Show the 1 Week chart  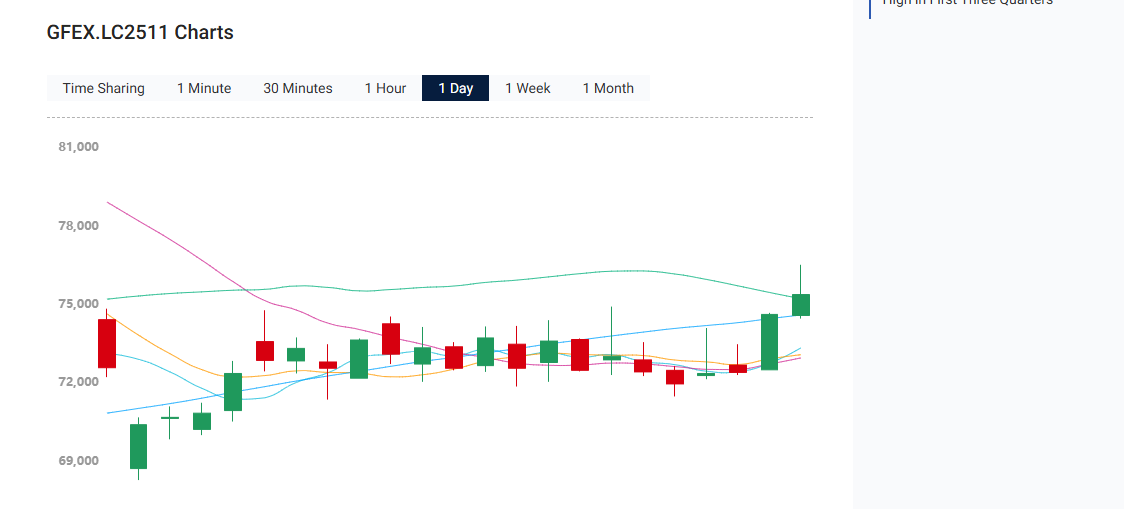(527, 88)
